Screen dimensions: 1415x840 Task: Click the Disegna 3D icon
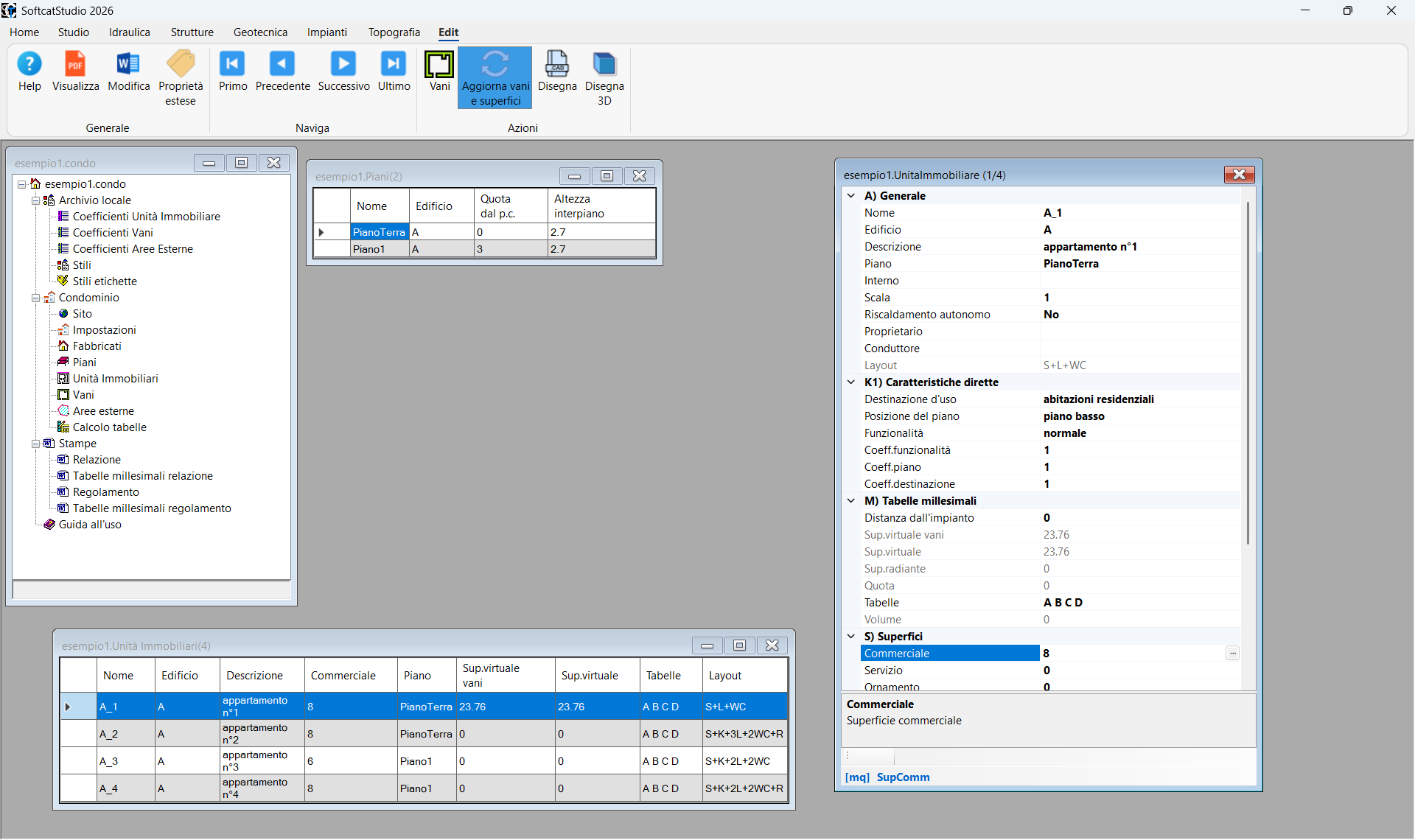(x=604, y=78)
